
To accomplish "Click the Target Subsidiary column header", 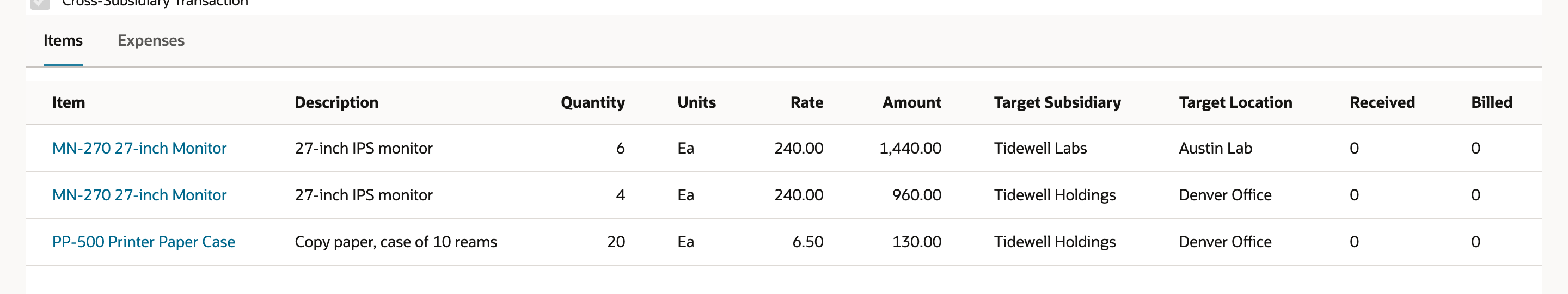I will click(1057, 102).
